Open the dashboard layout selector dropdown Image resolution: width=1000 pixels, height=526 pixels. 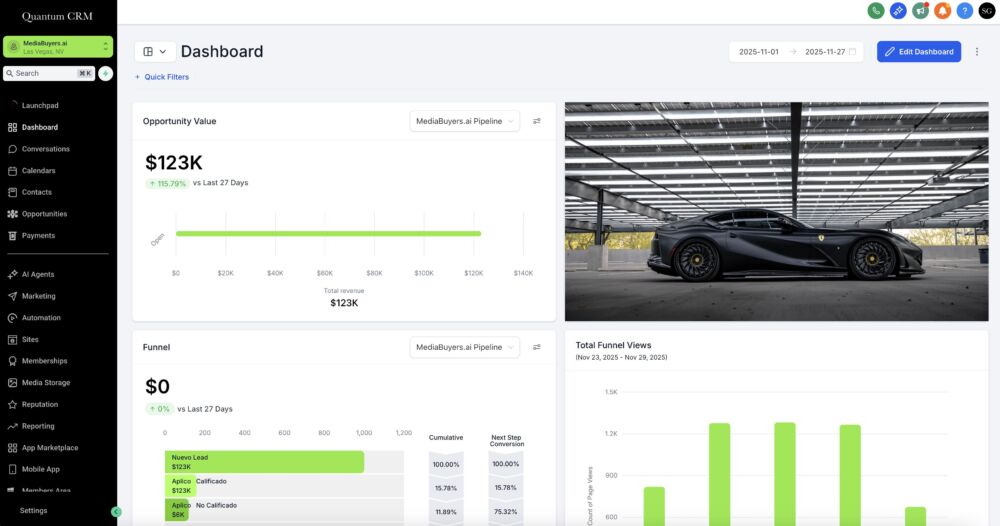click(x=154, y=52)
